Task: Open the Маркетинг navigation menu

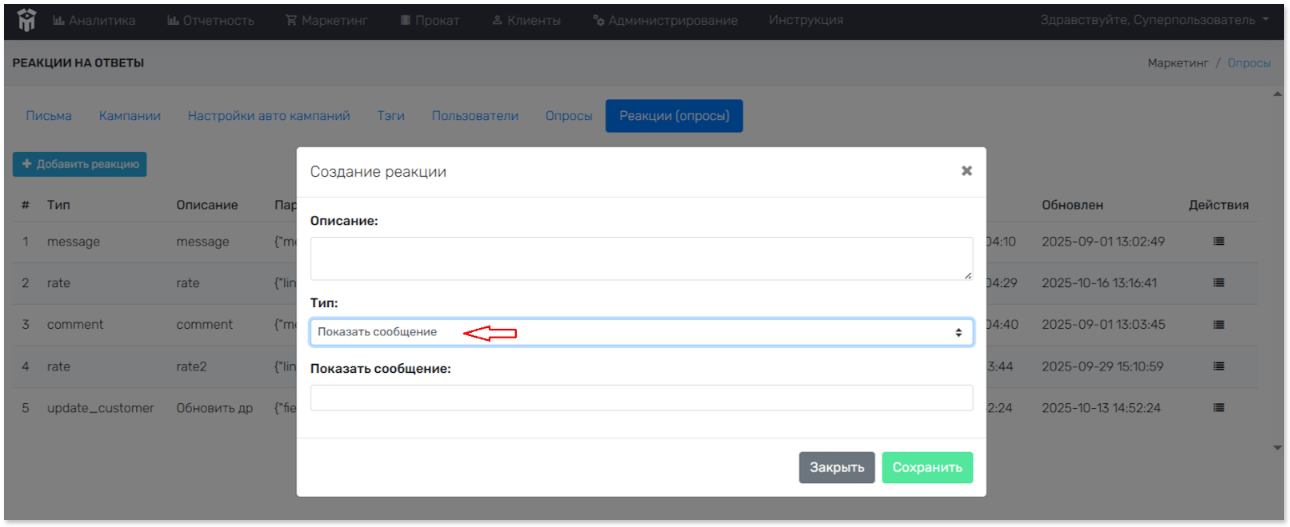Action: click(329, 20)
